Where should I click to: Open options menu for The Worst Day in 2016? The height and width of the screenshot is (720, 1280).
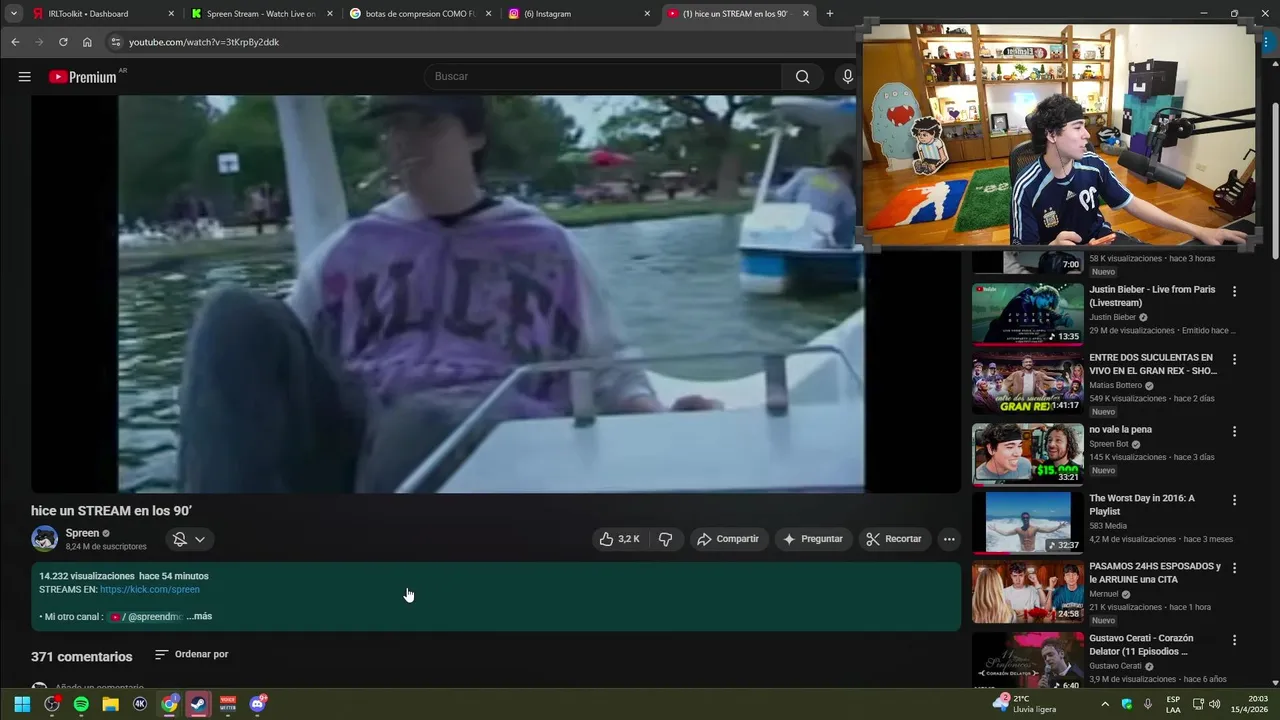1234,499
